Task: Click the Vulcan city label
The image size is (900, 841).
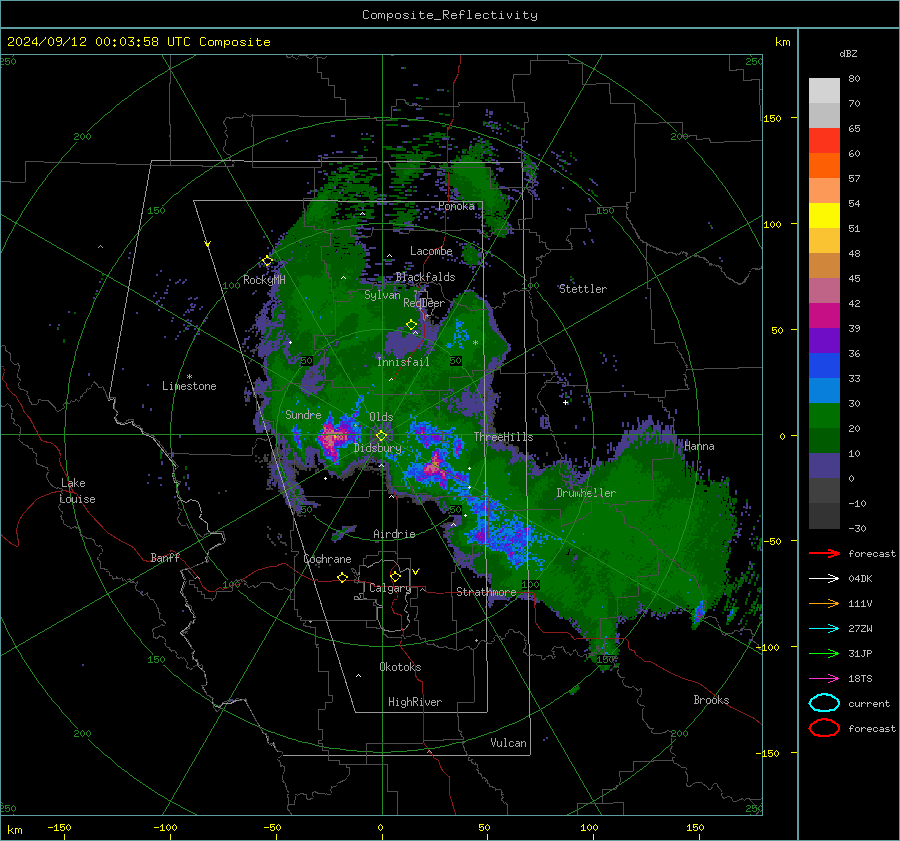Action: pyautogui.click(x=508, y=743)
